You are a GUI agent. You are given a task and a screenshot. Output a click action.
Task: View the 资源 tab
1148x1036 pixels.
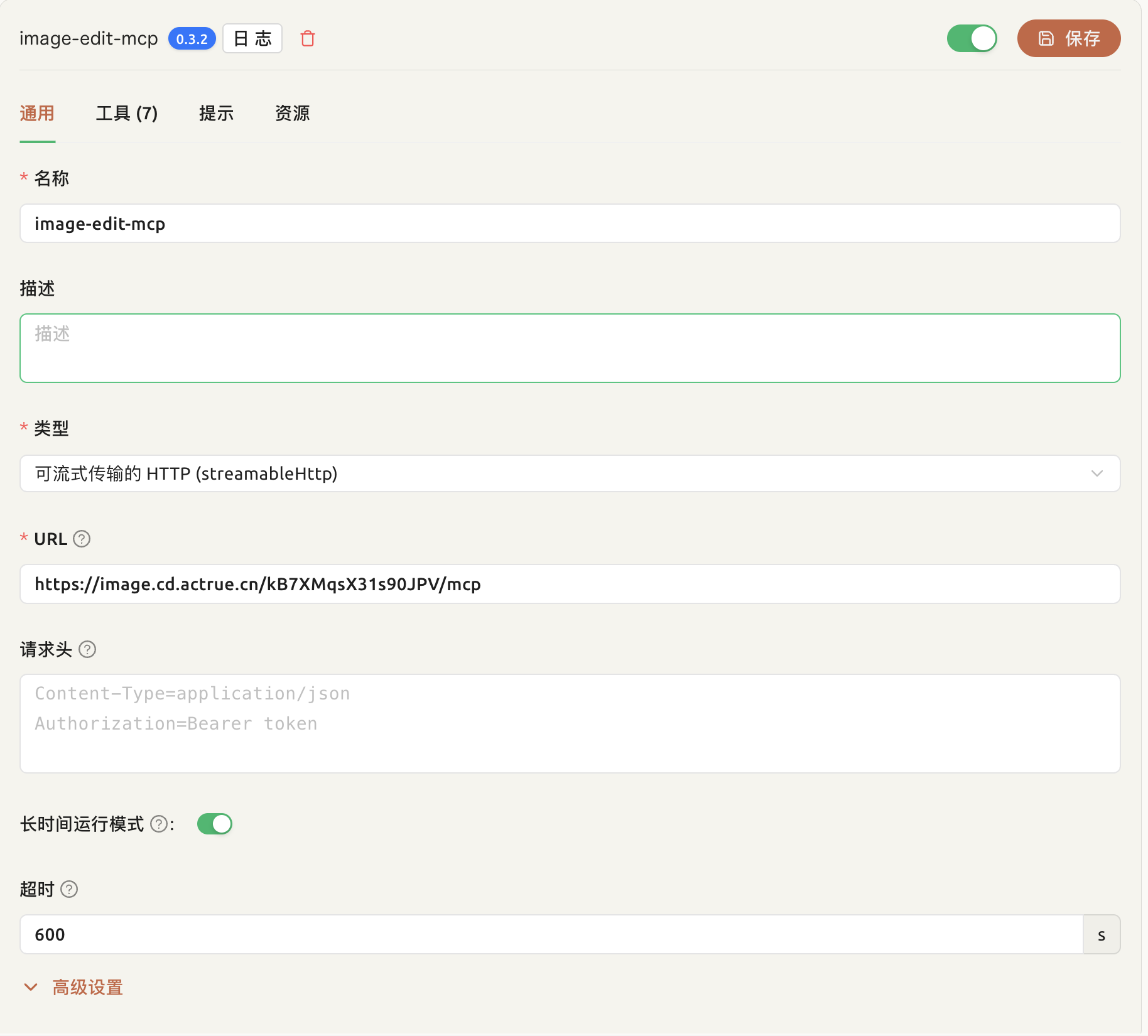293,114
